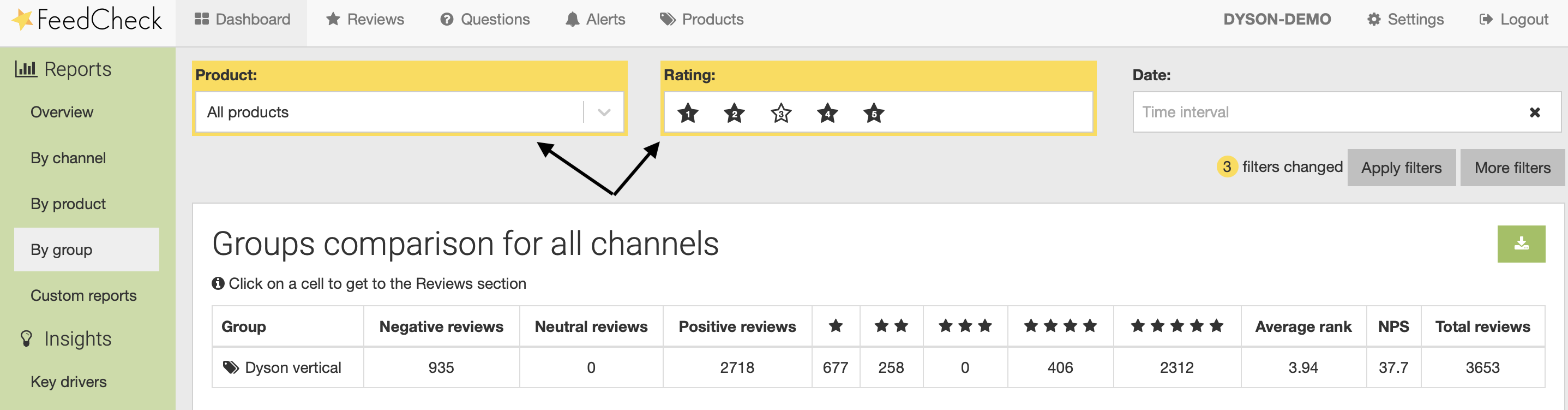Viewport: 1568px width, 410px height.
Task: Click total reviews cell 3653
Action: coord(1482,367)
